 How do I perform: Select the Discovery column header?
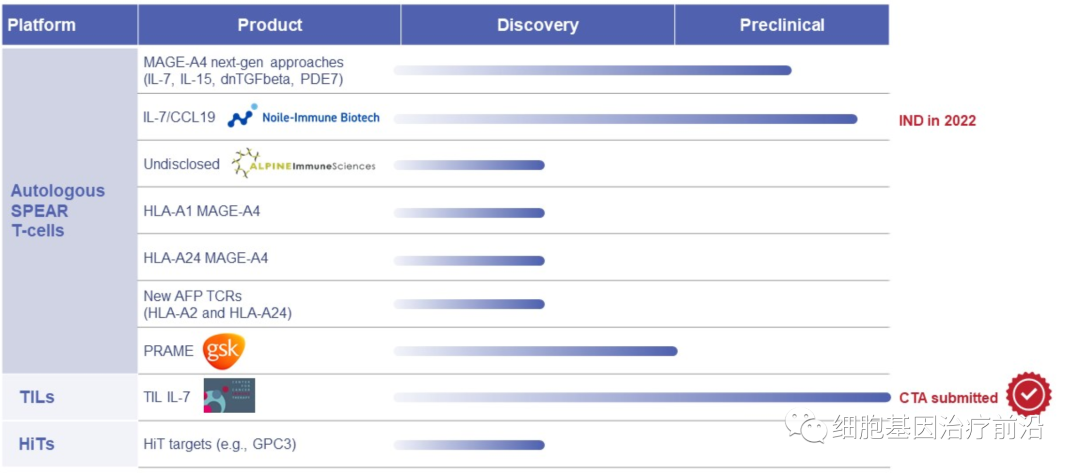point(537,25)
